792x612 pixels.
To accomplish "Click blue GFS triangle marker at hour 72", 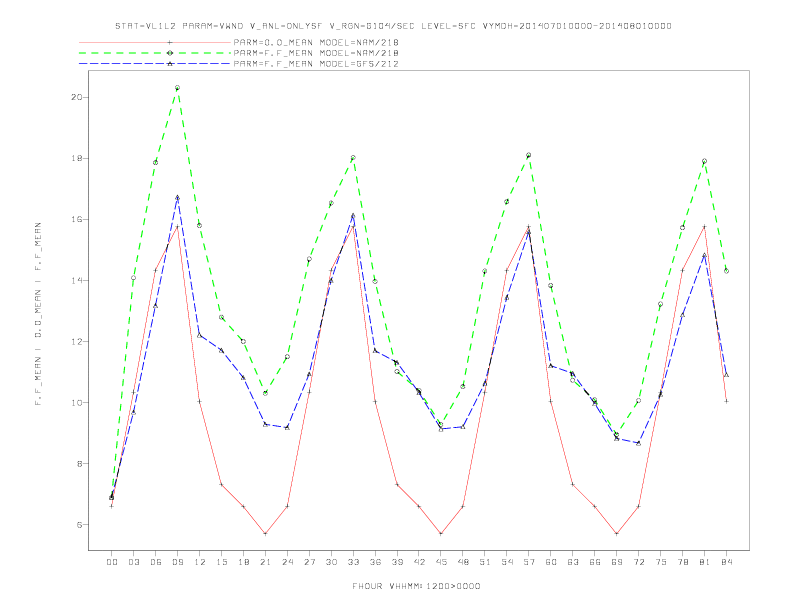I will 638,443.
